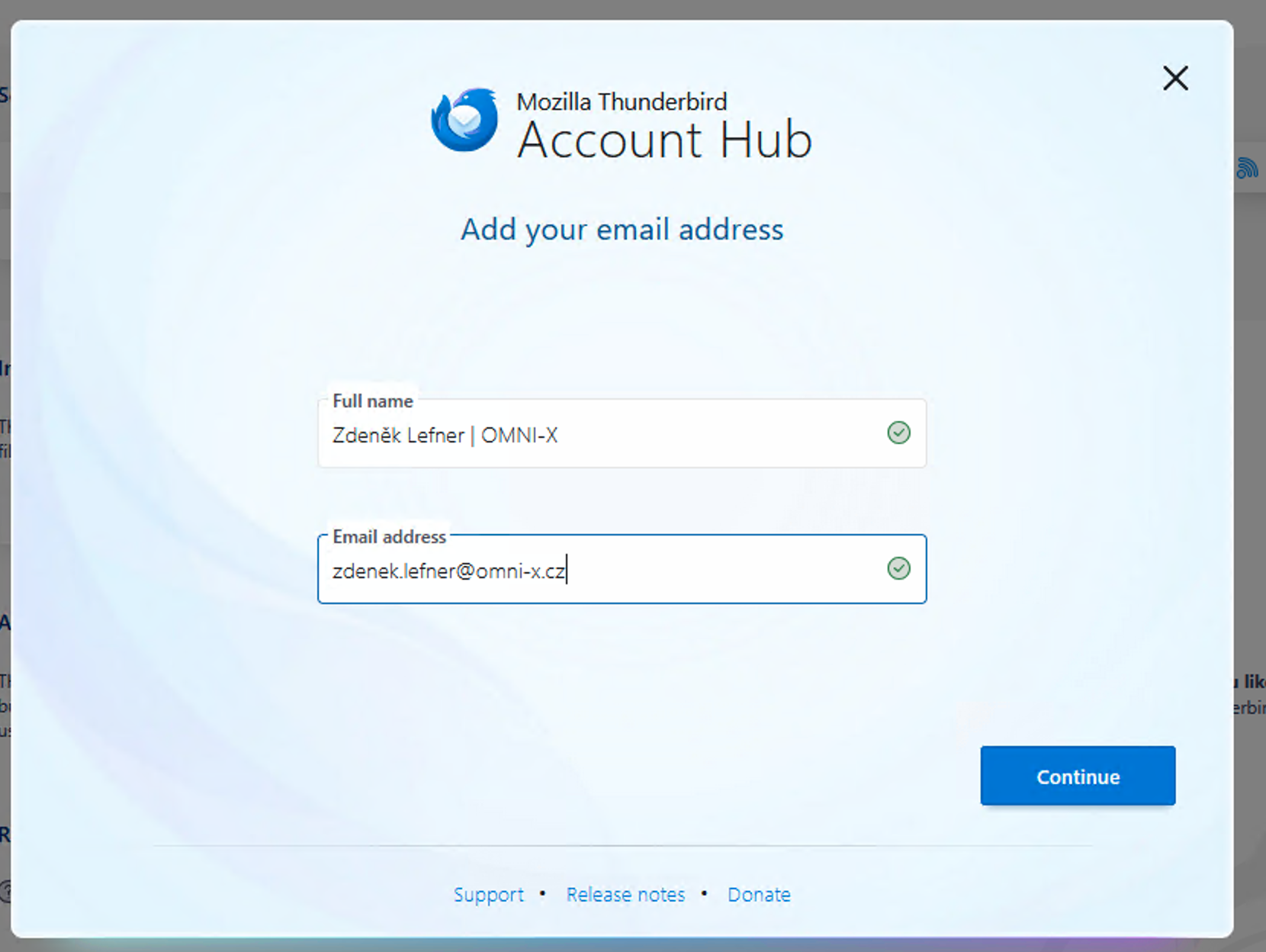This screenshot has height=952, width=1266.
Task: Open the Release notes link
Action: tap(625, 895)
